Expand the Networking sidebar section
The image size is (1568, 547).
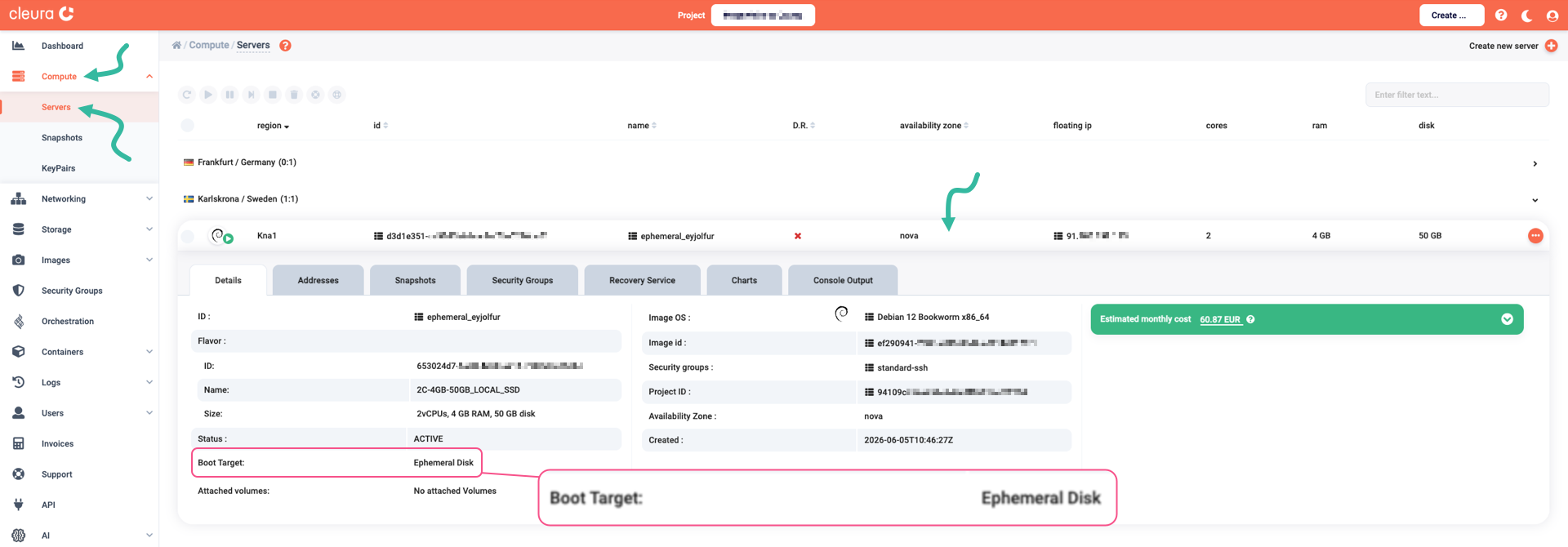[x=149, y=198]
